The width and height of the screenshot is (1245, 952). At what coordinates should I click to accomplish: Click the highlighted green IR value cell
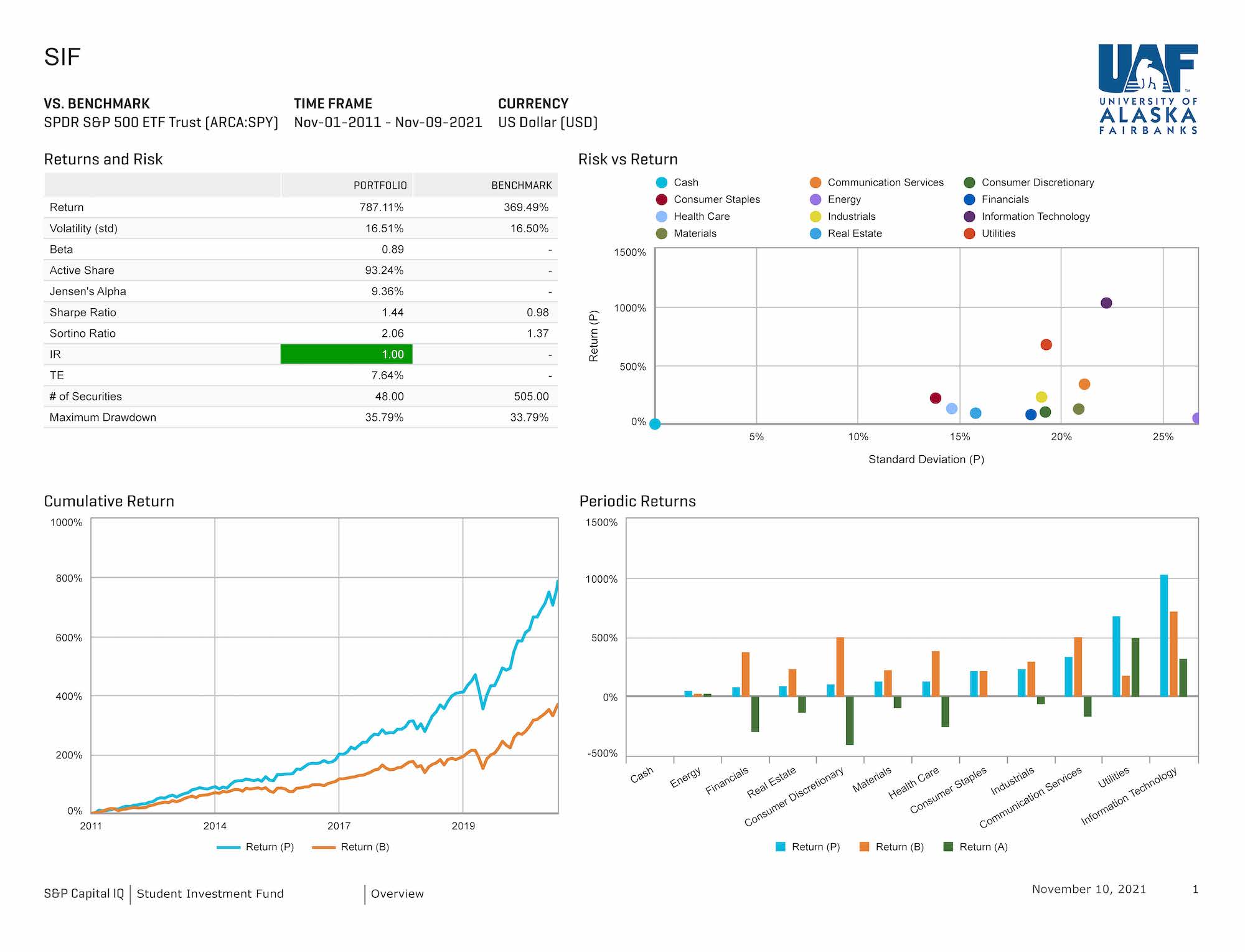tap(347, 354)
